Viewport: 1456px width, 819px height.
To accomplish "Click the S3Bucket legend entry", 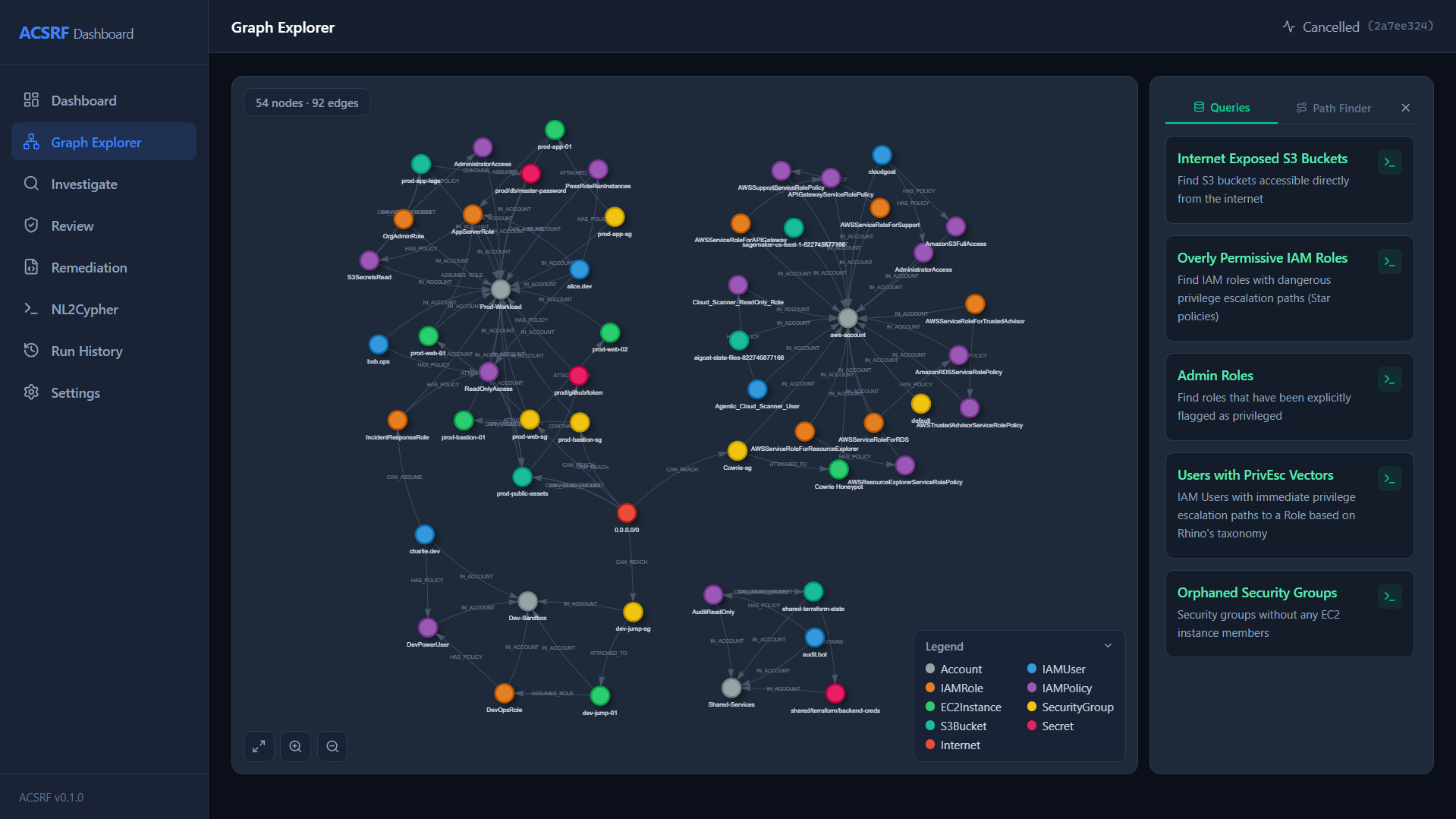I will coord(956,726).
